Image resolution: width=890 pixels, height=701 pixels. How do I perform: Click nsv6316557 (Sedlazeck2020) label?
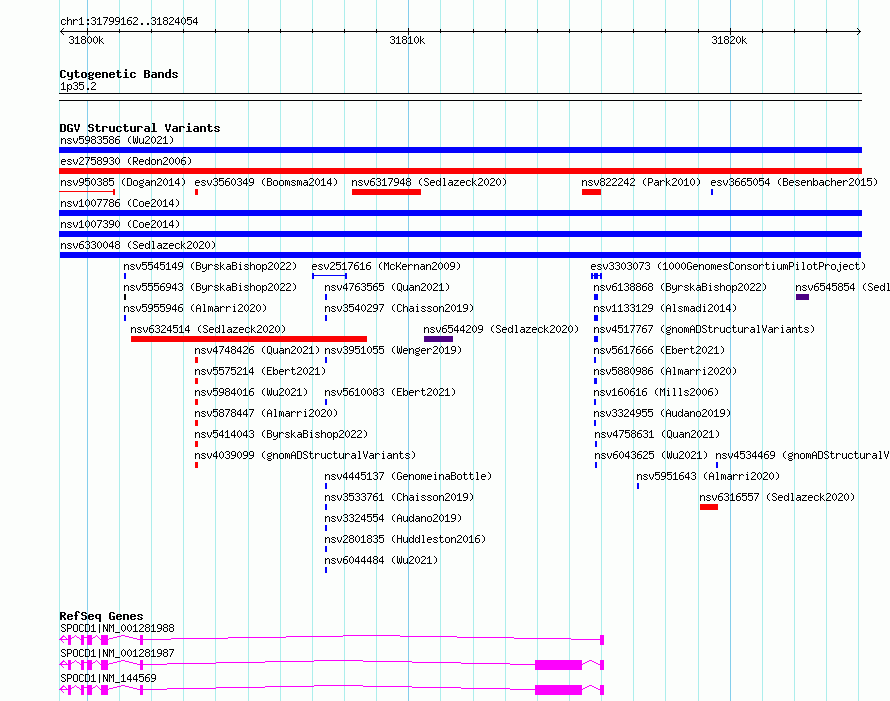coord(777,497)
